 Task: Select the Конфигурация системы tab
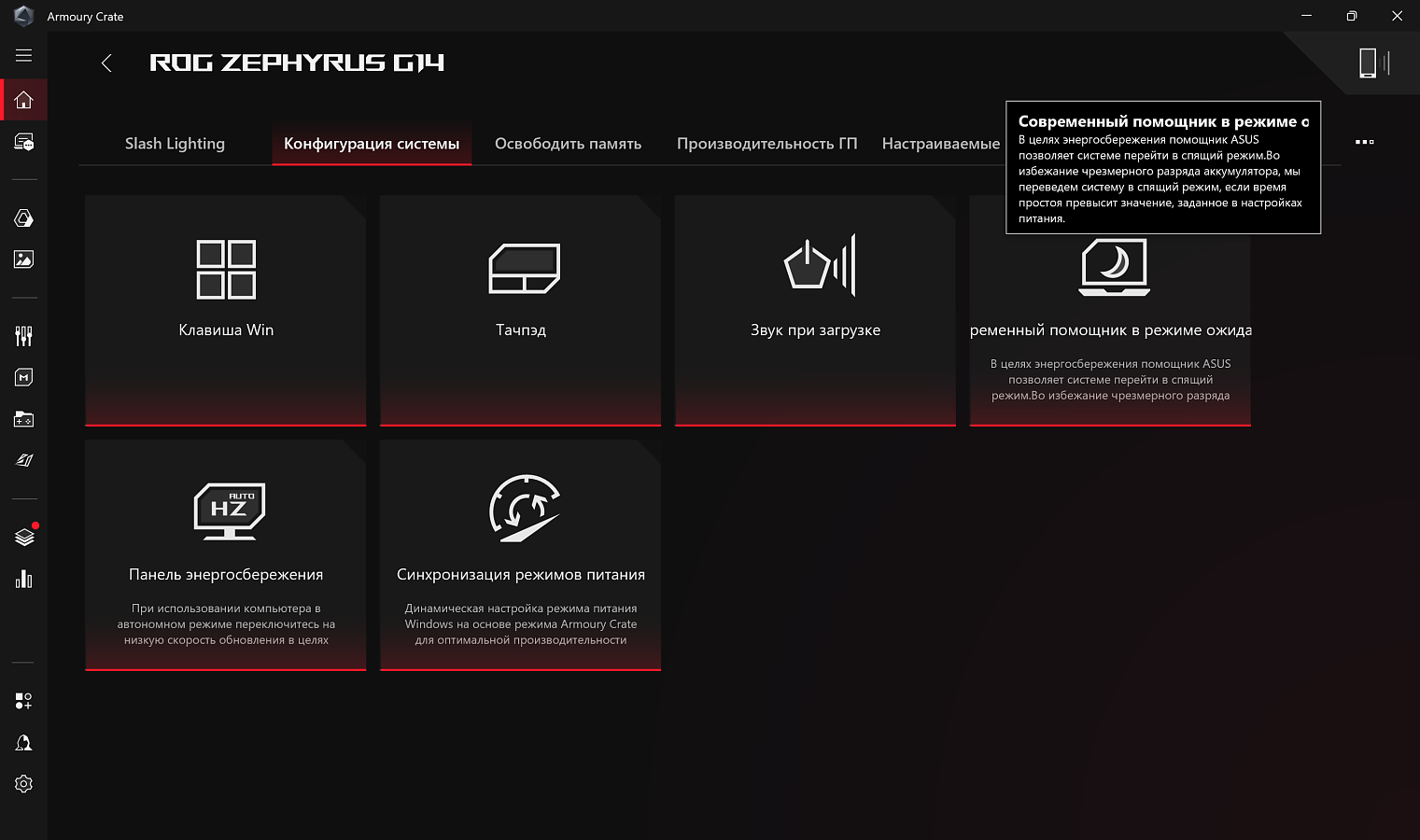(x=372, y=144)
